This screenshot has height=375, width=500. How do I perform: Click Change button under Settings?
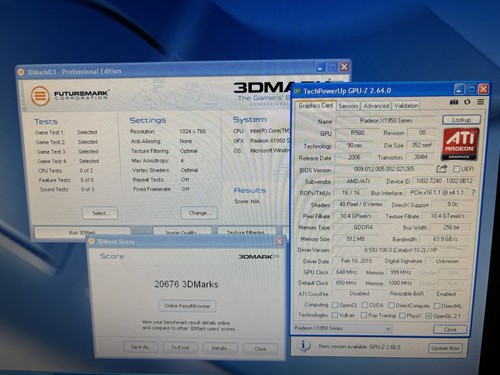[x=199, y=213]
